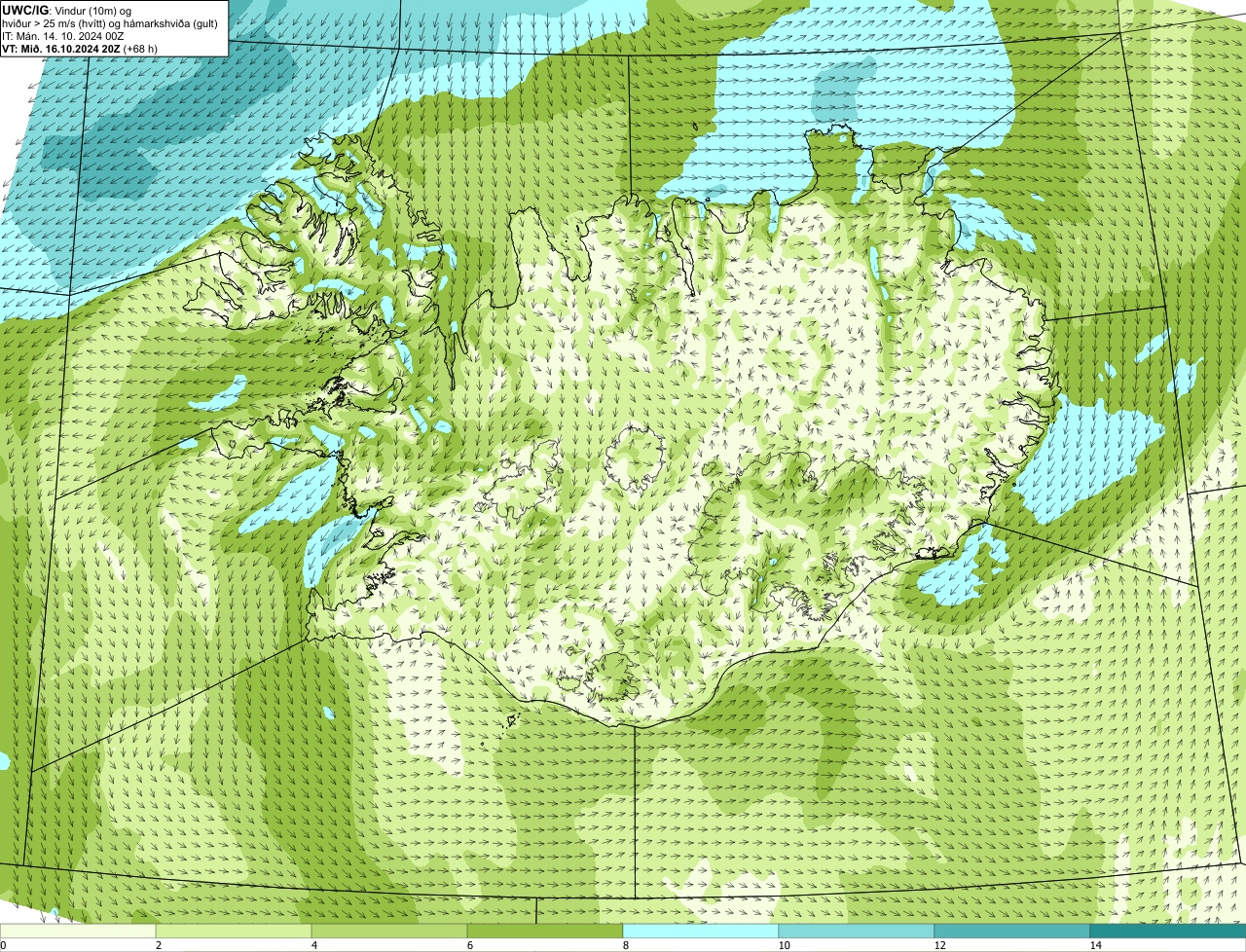The height and width of the screenshot is (952, 1246).
Task: Click the legend scale label "10"
Action: (784, 945)
